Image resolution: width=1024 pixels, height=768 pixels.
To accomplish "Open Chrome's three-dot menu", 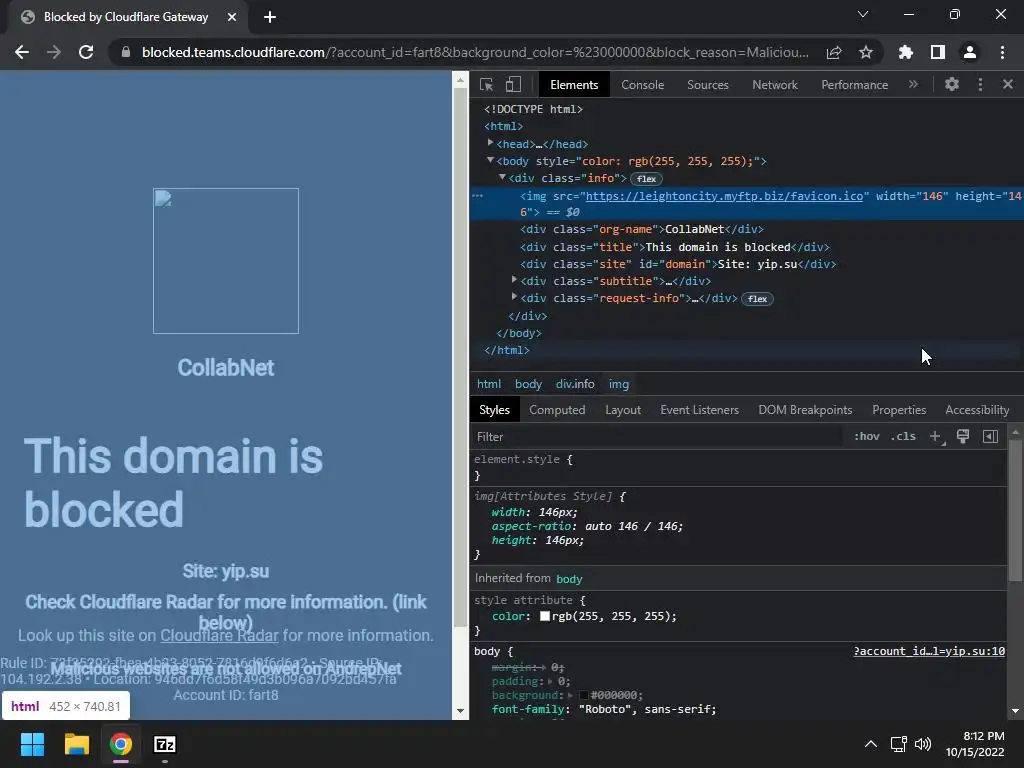I will coord(1002,52).
